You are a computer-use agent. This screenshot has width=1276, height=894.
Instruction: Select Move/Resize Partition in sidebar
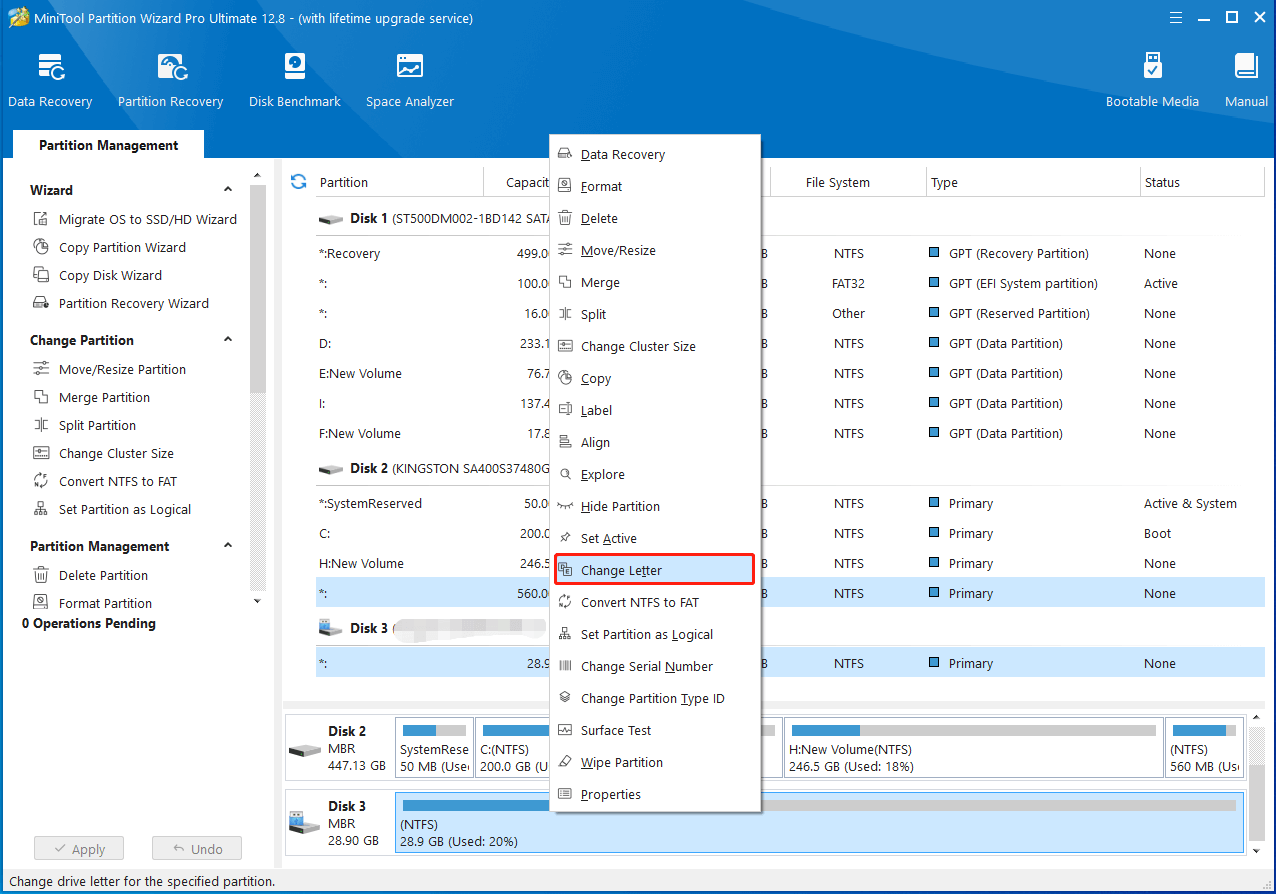[110, 369]
